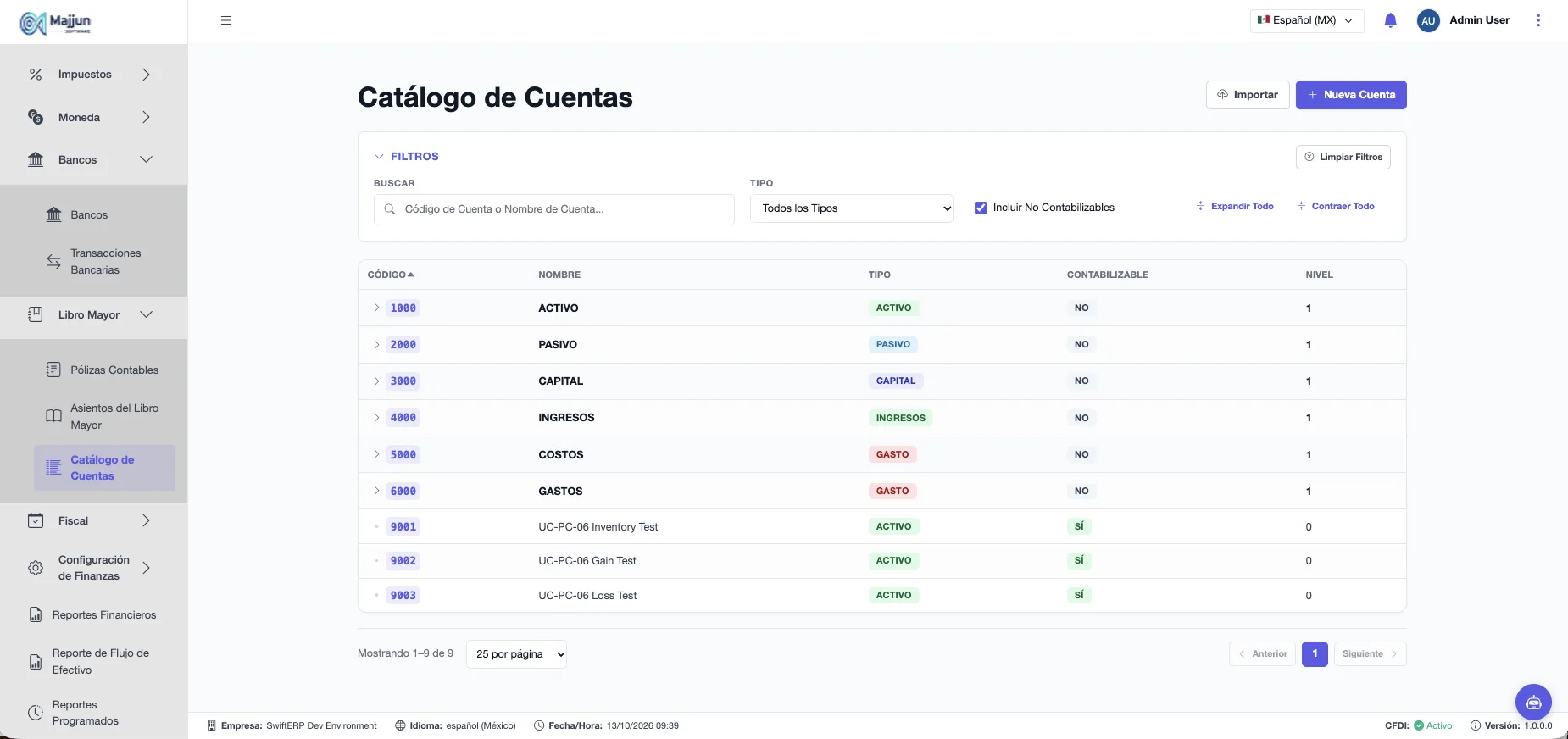Viewport: 1568px width, 739px height.
Task: Open the notifications bell
Action: [x=1390, y=20]
